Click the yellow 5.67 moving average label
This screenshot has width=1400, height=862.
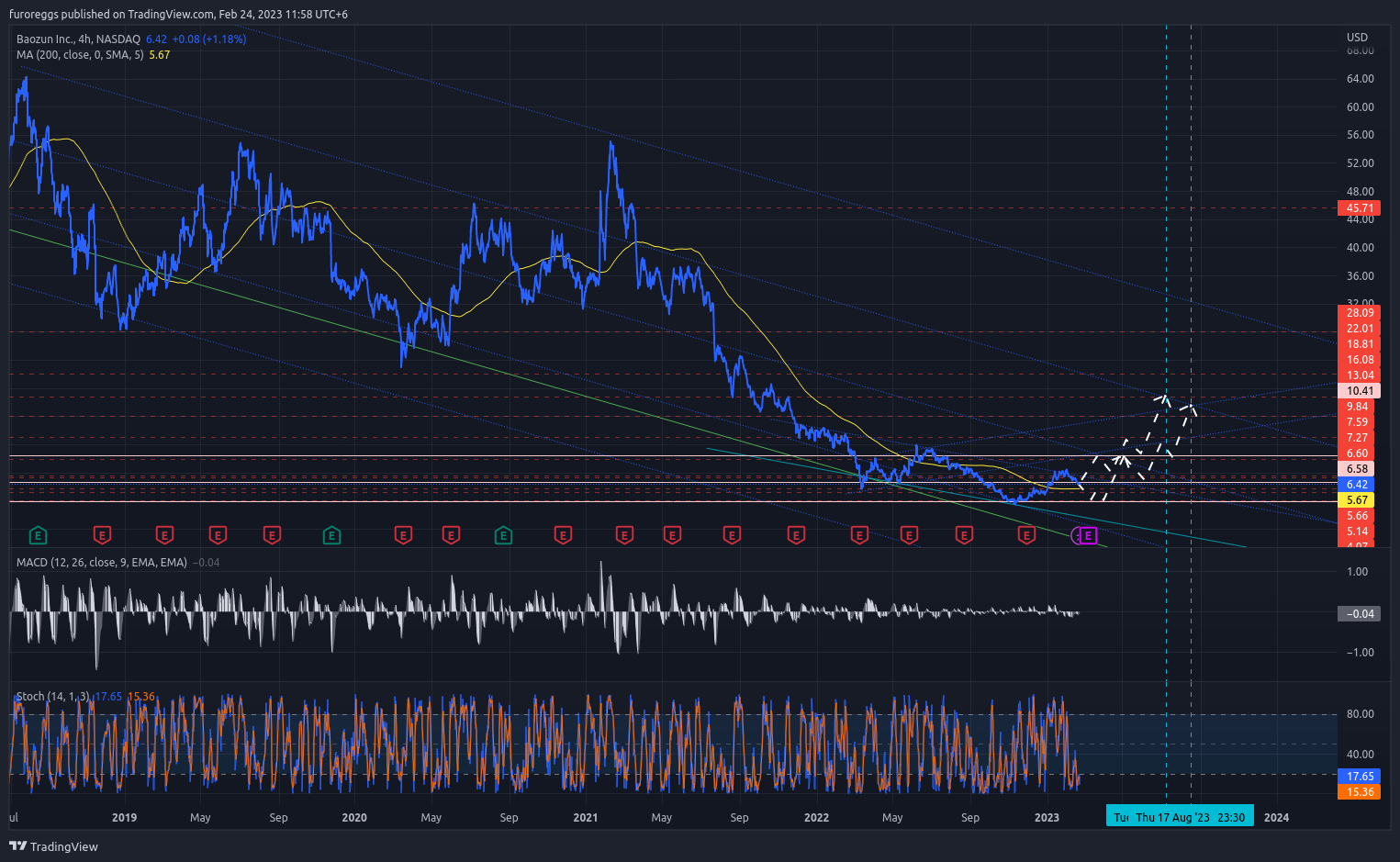1359,500
